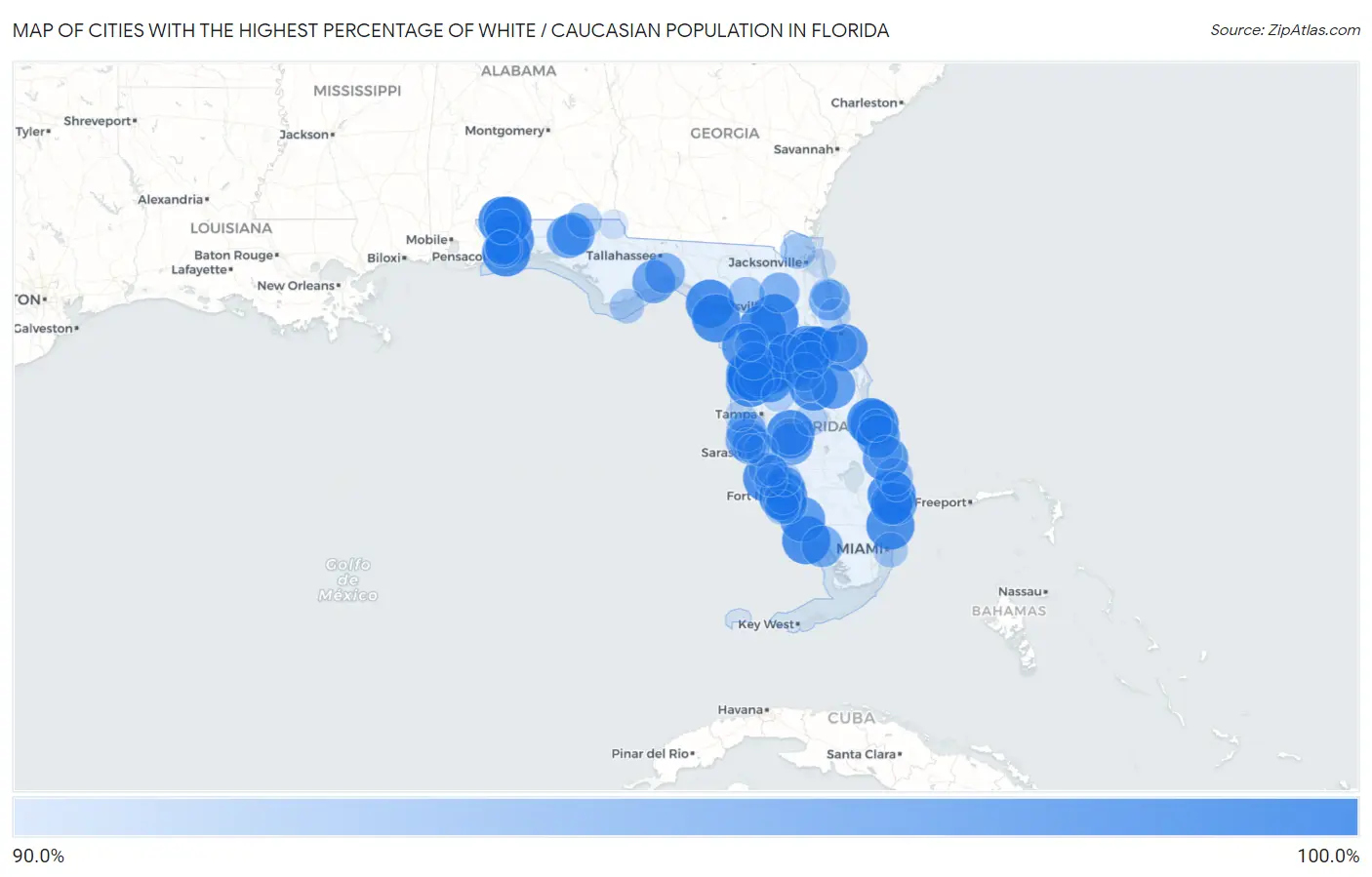Click the Tampa city label
The width and height of the screenshot is (1372, 877).
[x=737, y=415]
